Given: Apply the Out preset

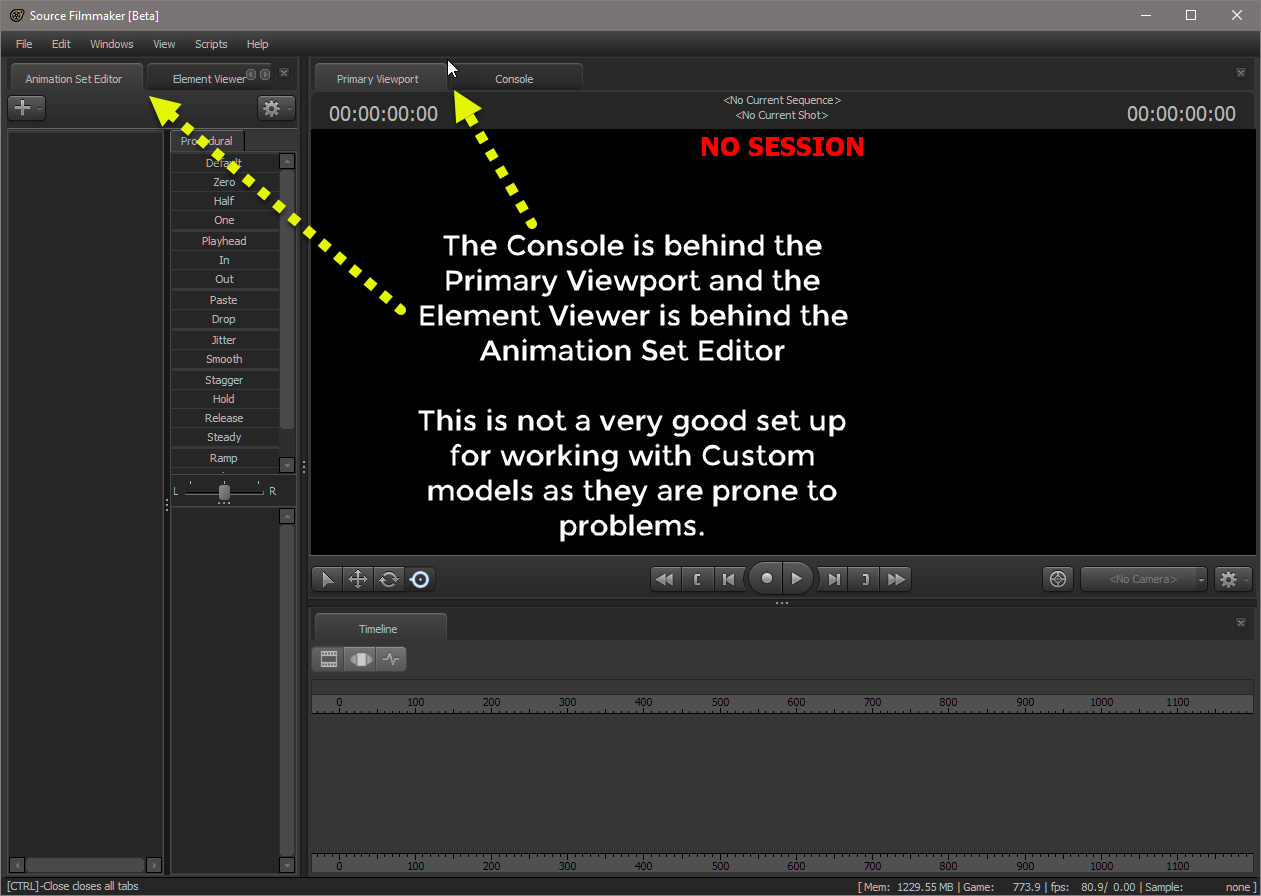Looking at the screenshot, I should [x=224, y=279].
